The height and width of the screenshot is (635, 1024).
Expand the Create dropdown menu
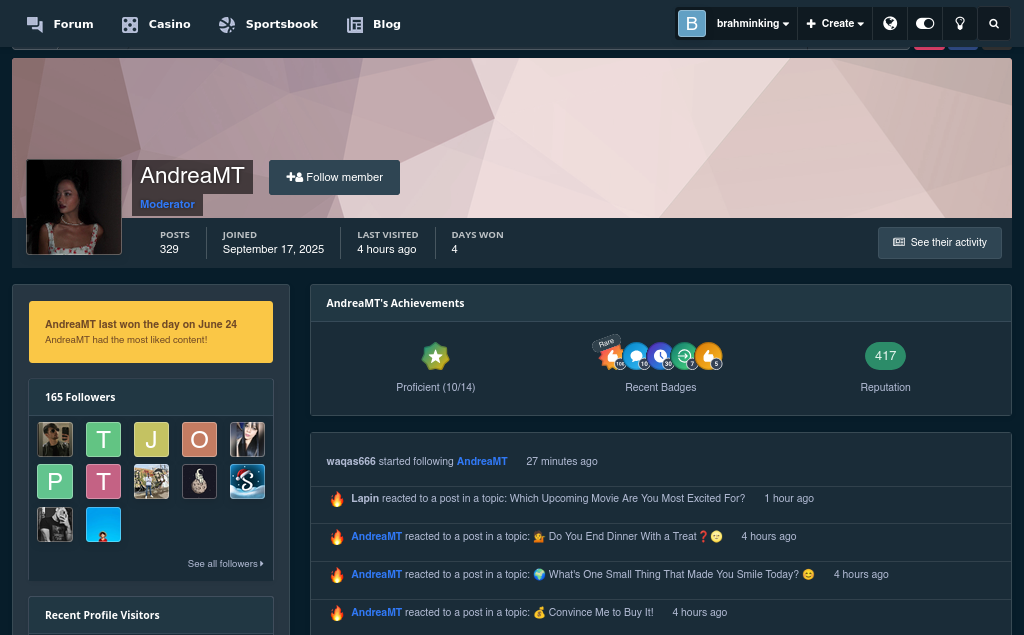(835, 24)
